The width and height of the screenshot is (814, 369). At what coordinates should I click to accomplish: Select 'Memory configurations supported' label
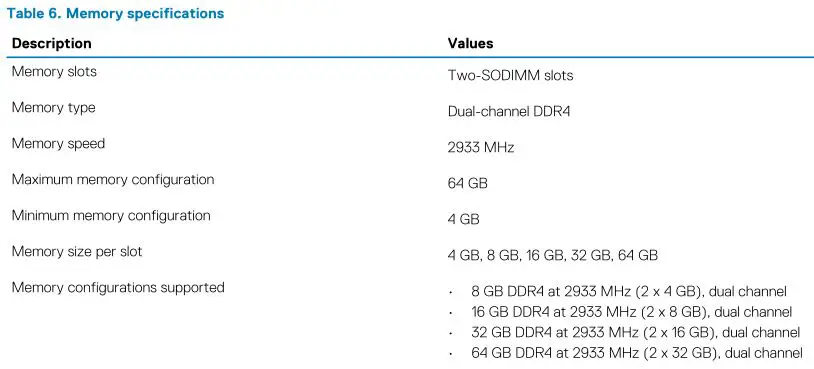[118, 288]
